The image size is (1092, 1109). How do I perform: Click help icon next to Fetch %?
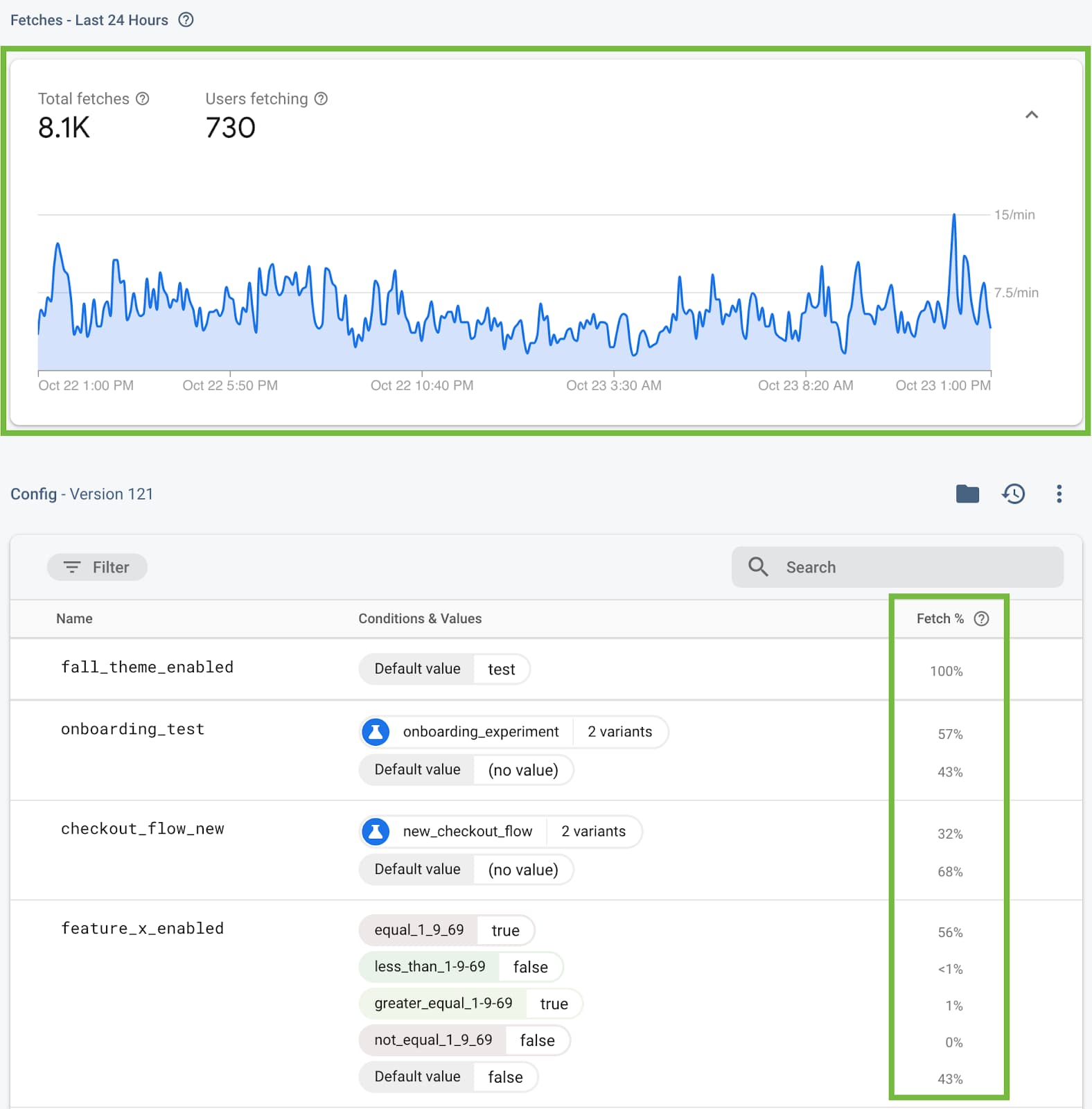pos(981,618)
